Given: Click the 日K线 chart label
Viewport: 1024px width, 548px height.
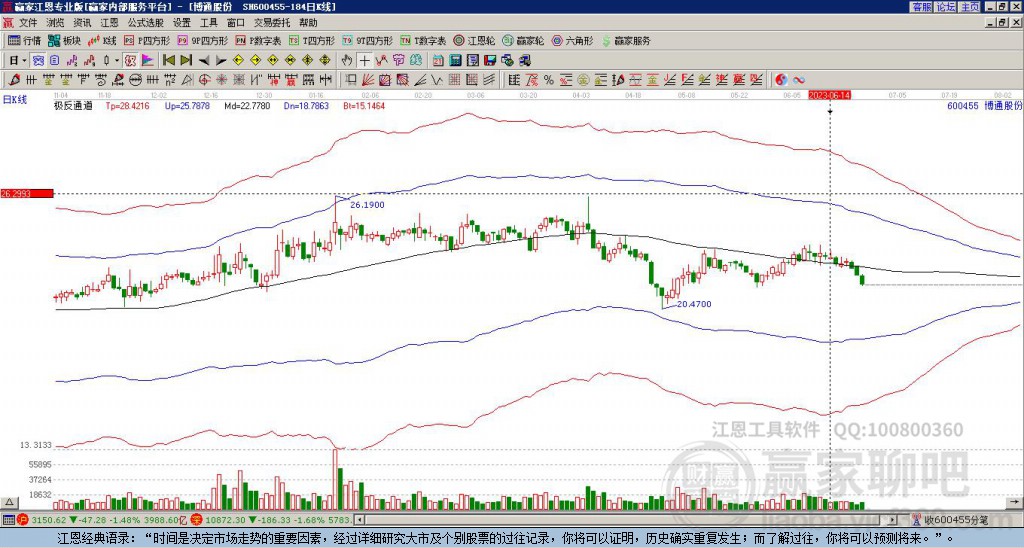Looking at the screenshot, I should [x=15, y=99].
